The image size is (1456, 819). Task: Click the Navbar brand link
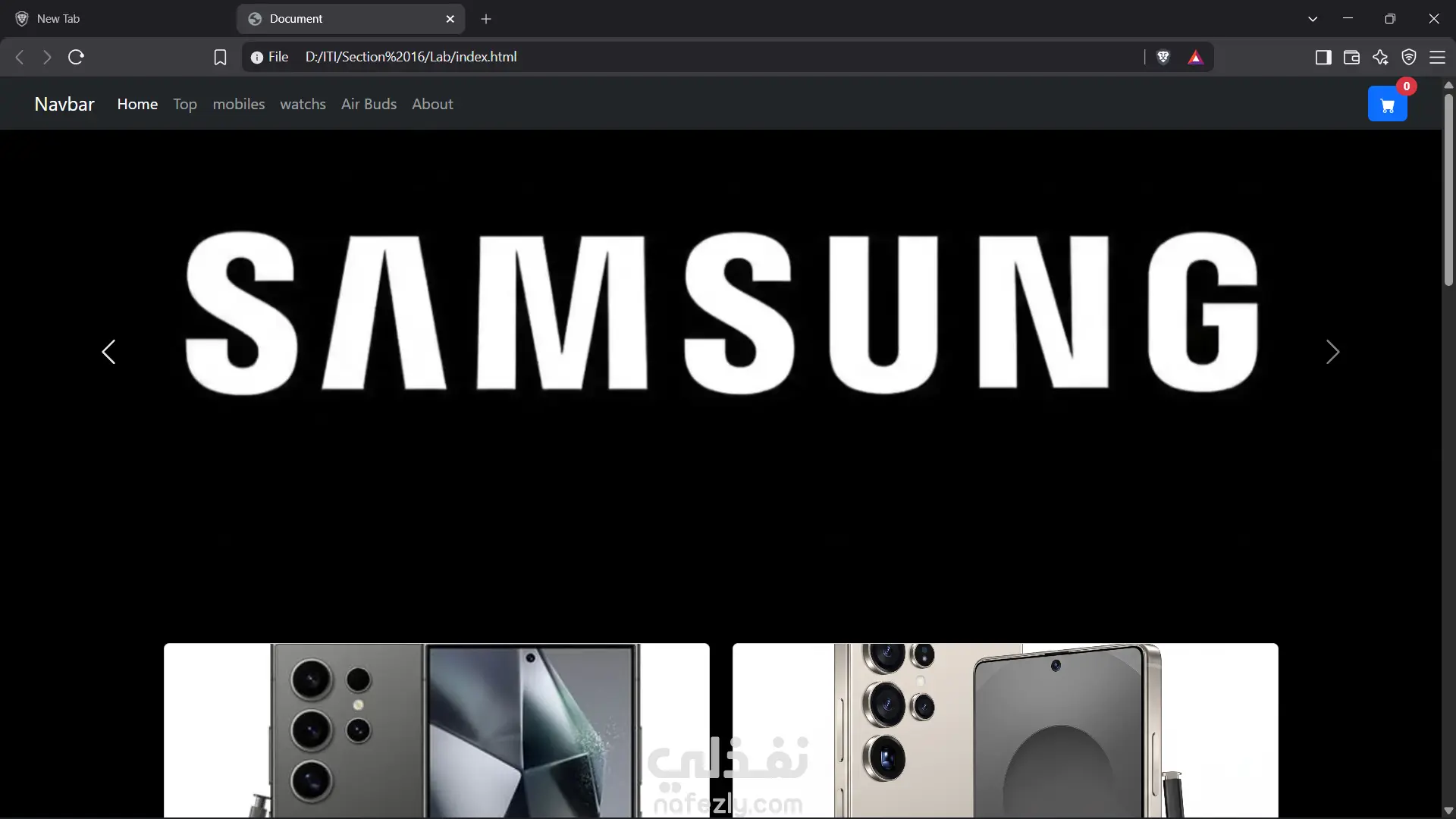[64, 104]
